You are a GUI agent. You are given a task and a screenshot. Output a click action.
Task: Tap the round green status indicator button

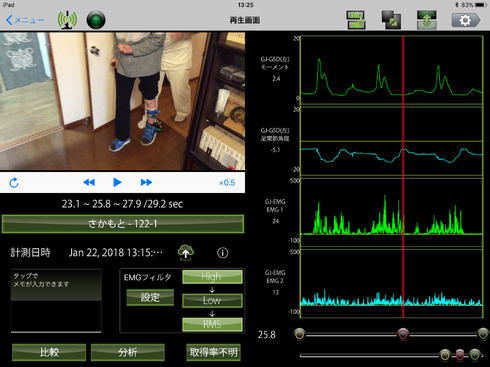point(96,20)
